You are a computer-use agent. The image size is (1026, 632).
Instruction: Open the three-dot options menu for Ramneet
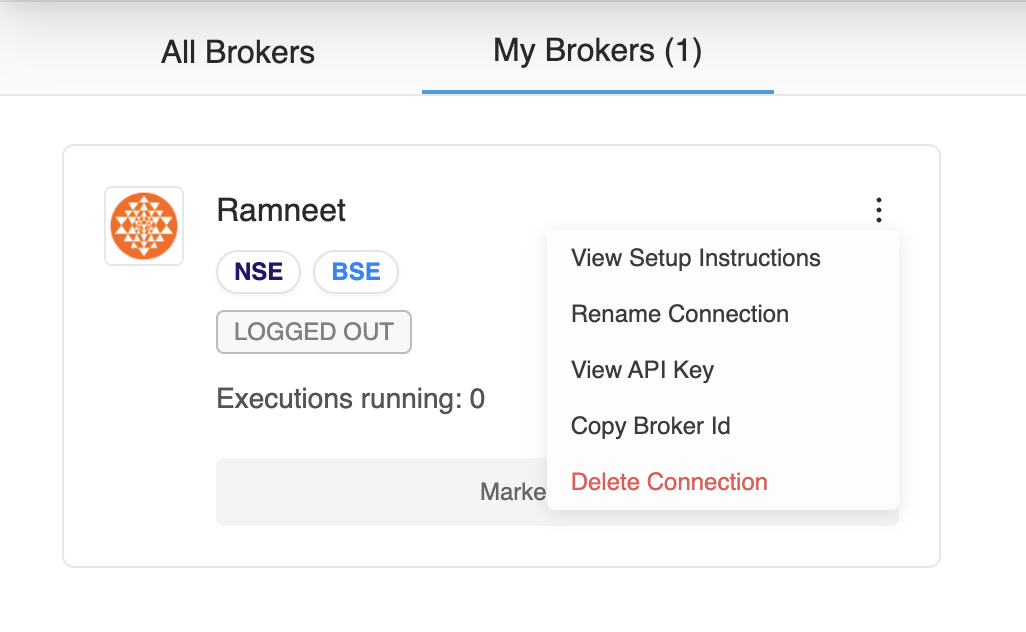879,210
